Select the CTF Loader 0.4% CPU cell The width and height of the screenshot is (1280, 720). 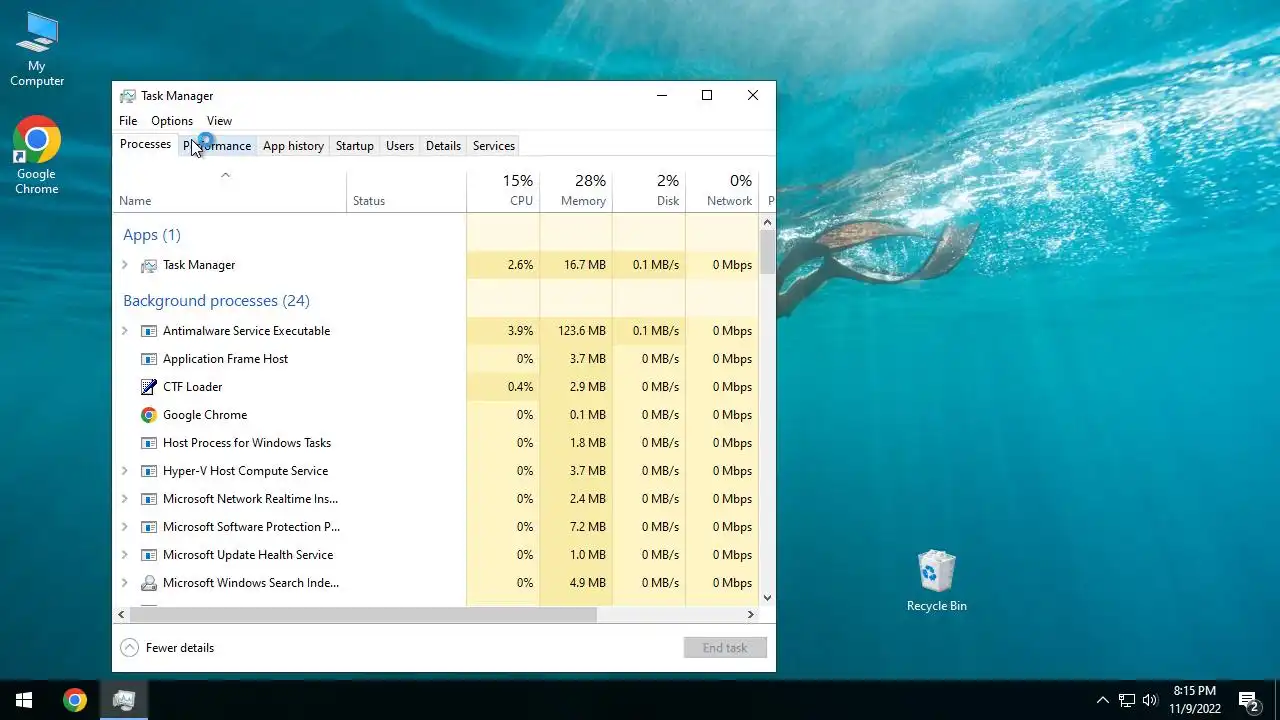(503, 387)
